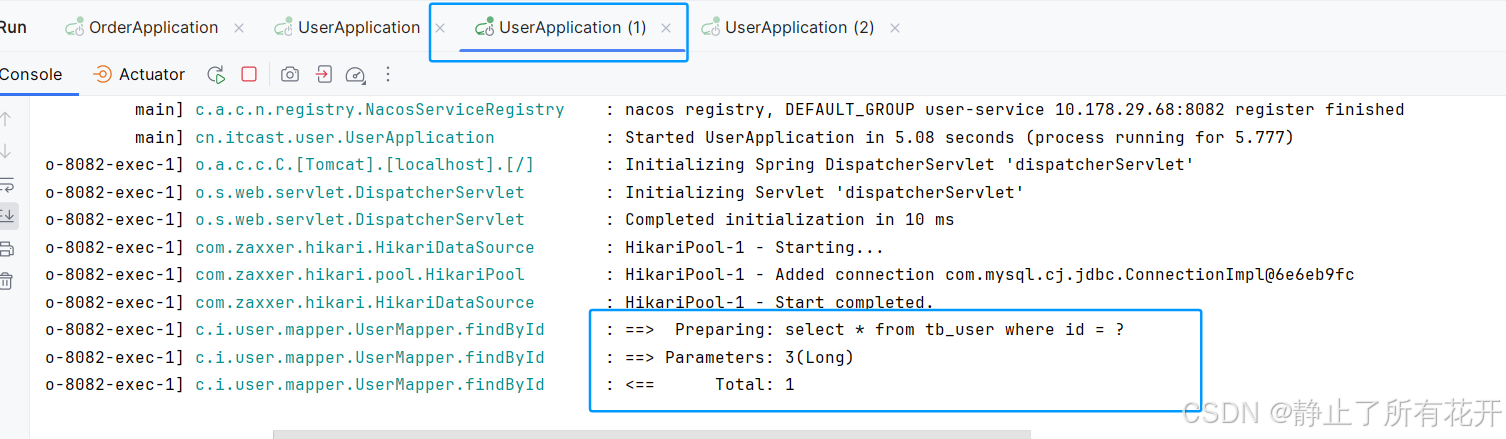Close the plain UserApplication tab
The width and height of the screenshot is (1506, 439).
click(x=441, y=28)
